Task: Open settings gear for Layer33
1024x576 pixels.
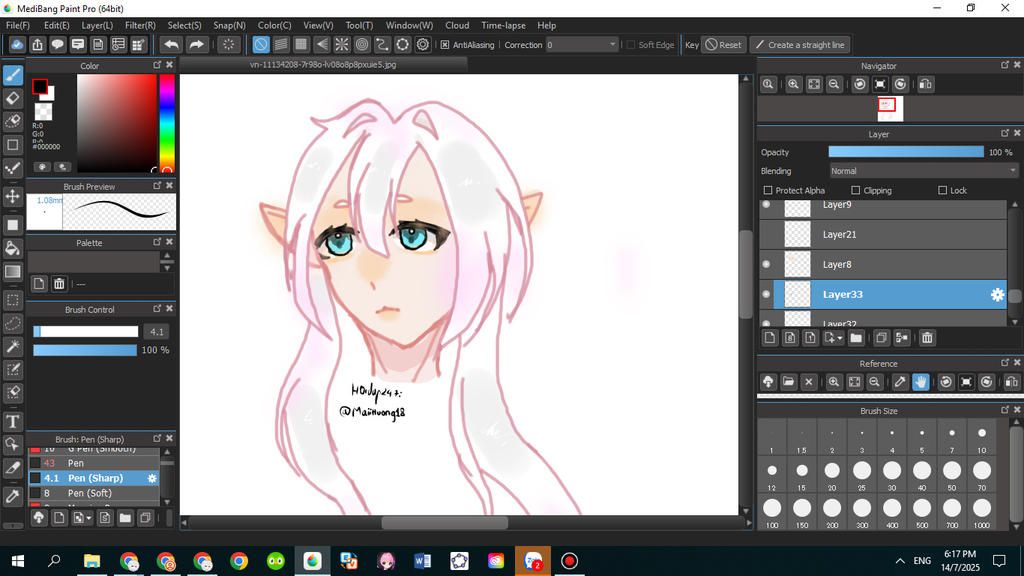Action: (x=996, y=294)
